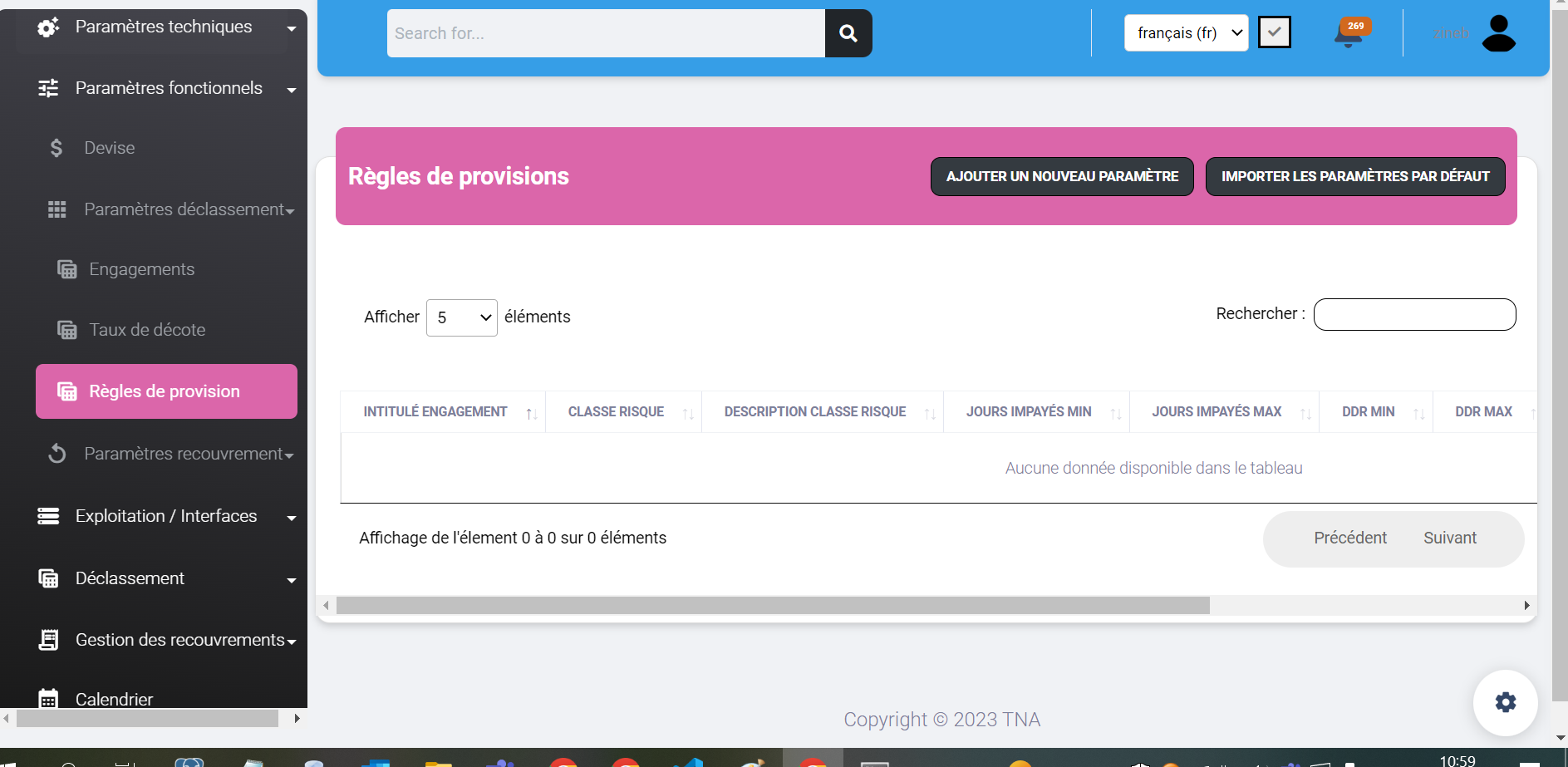The width and height of the screenshot is (1568, 767).
Task: Open the Afficher elements count dropdown
Action: 461,317
